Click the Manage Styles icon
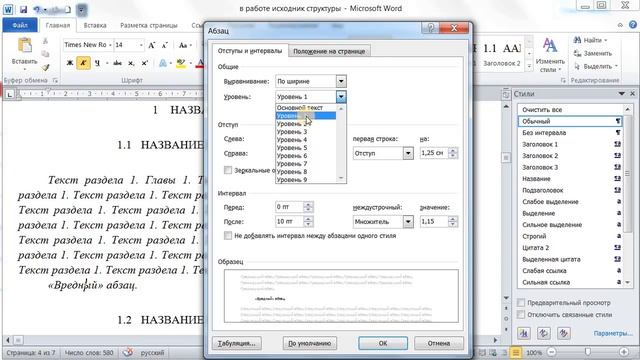The image size is (640, 360). (564, 333)
